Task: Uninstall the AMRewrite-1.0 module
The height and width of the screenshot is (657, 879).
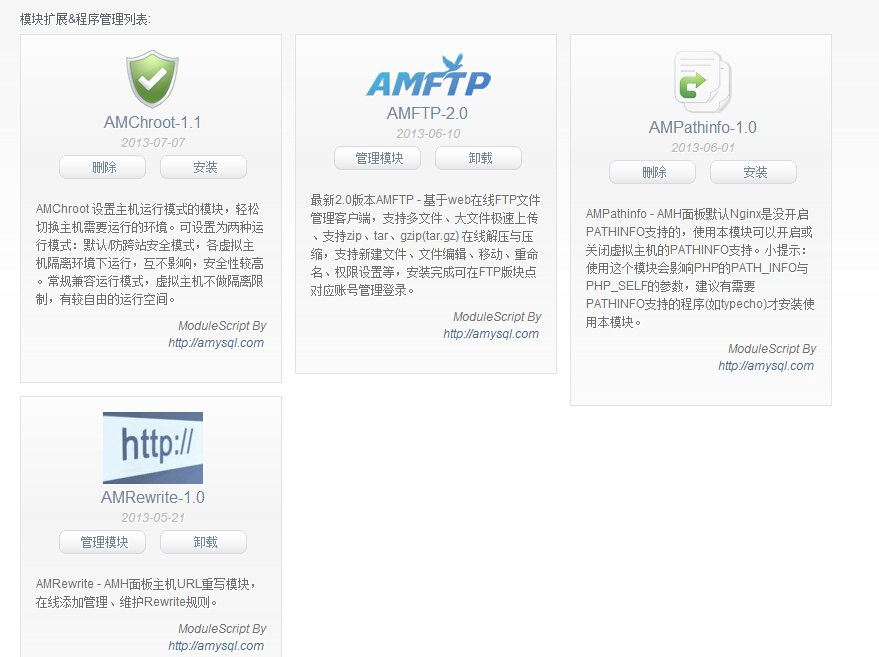Action: click(x=204, y=542)
